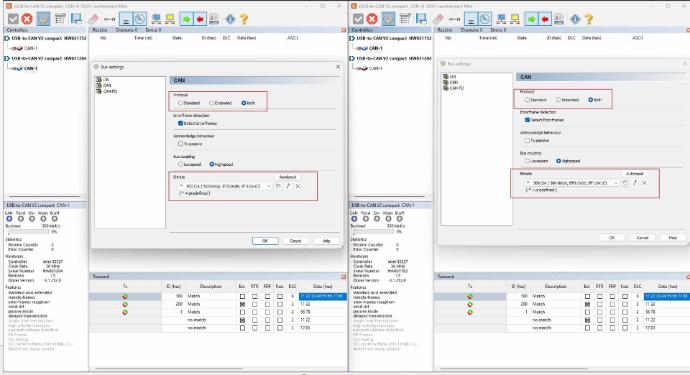690x375 pixels.
Task: Click the delete X icon beside bitrate in left dialog
Action: point(298,186)
